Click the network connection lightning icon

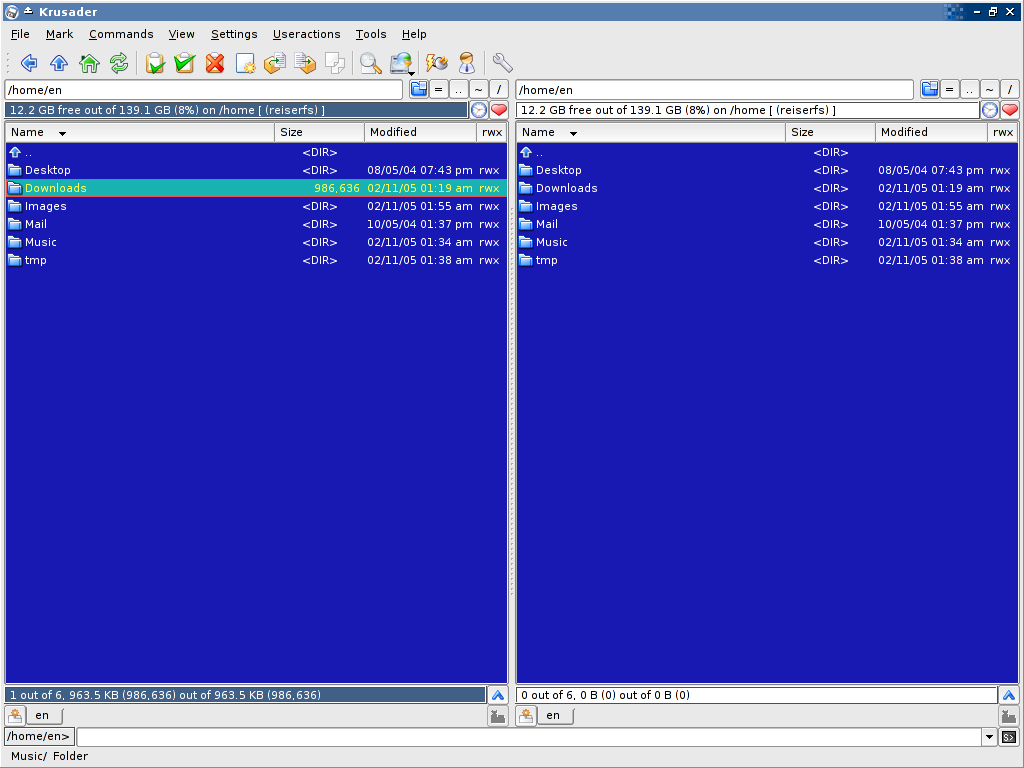[x=437, y=63]
